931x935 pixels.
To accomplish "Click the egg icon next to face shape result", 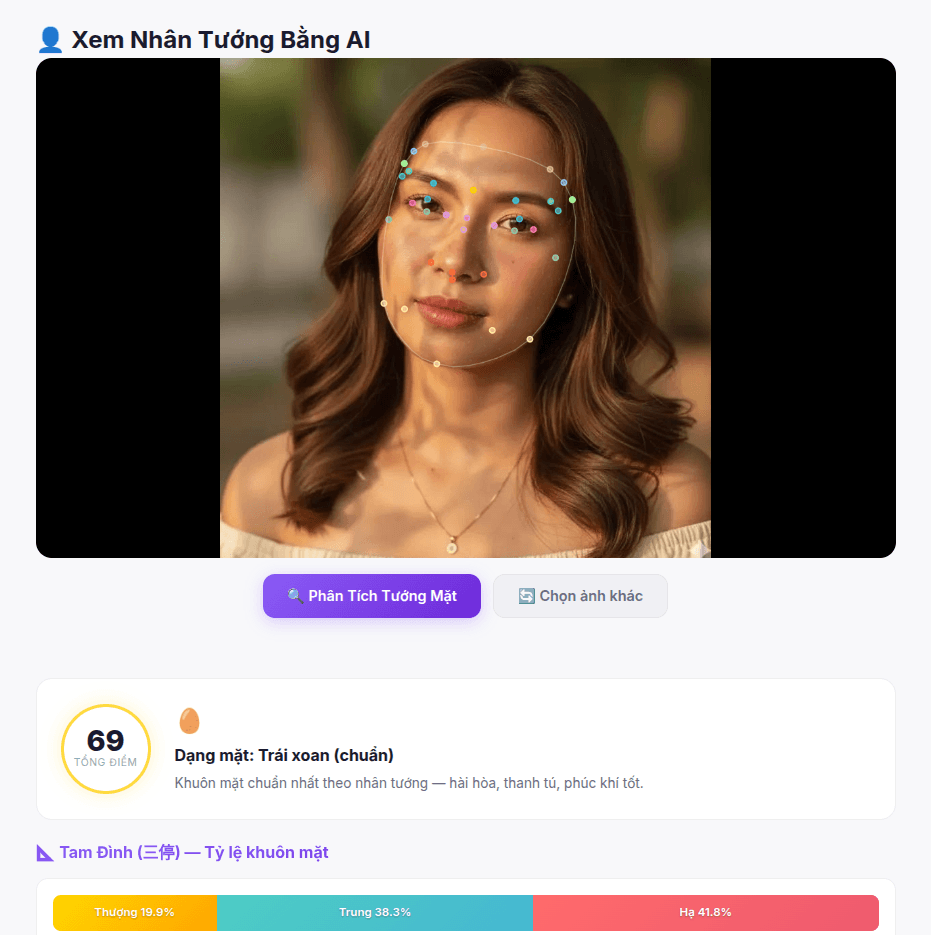I will tap(189, 720).
